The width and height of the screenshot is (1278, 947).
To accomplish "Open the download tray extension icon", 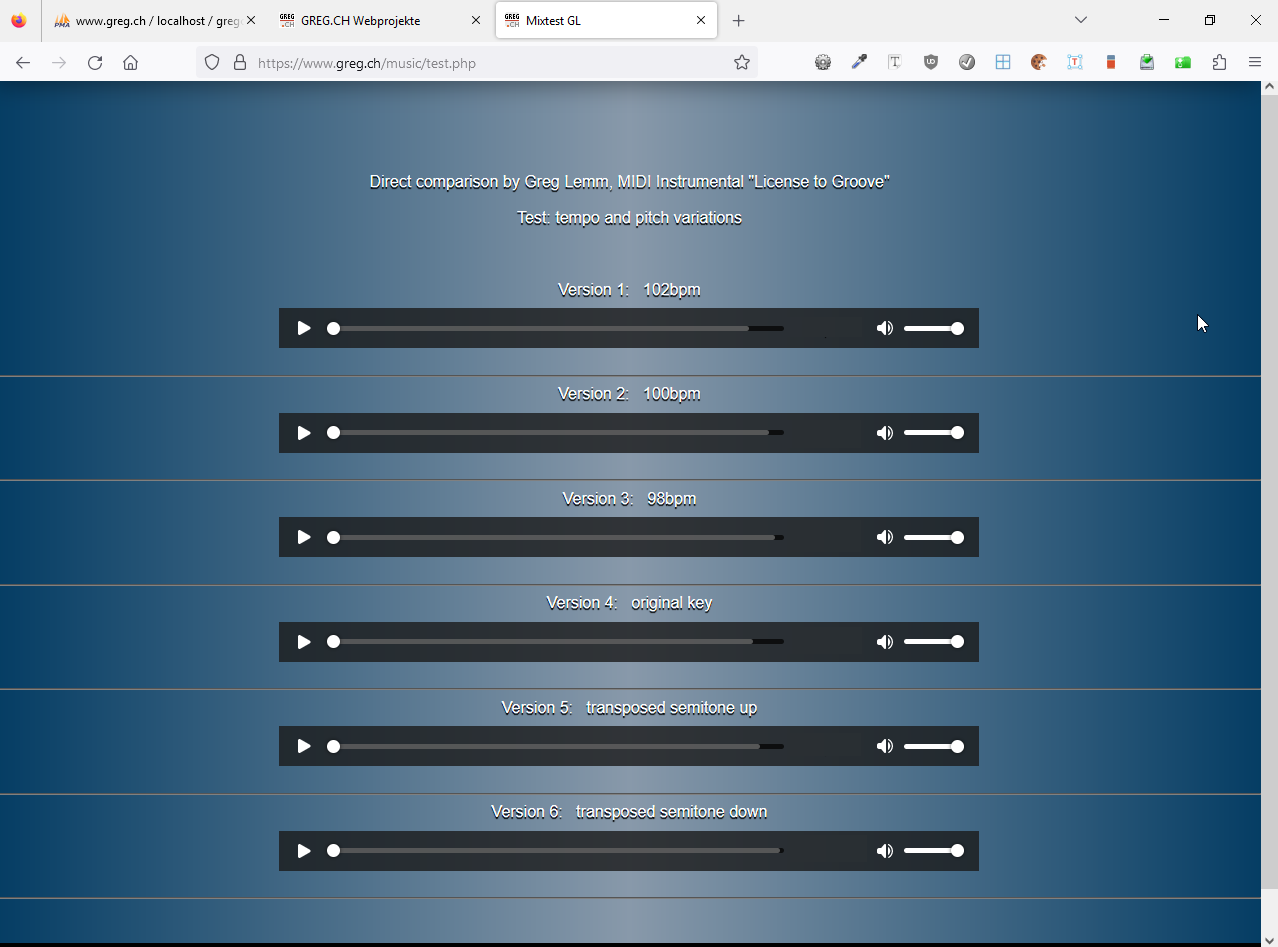I will click(1147, 62).
